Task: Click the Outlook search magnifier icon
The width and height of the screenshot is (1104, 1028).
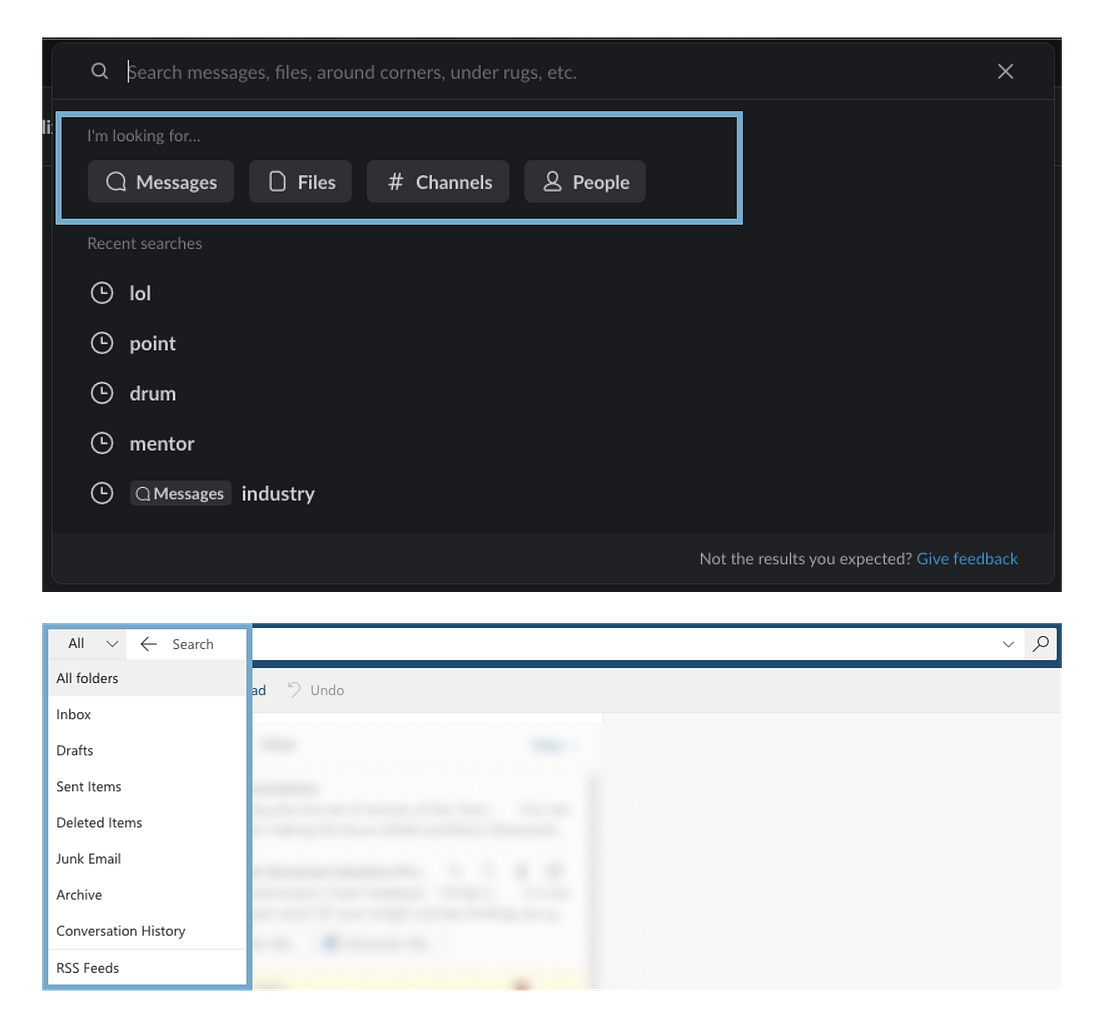Action: [x=1039, y=643]
